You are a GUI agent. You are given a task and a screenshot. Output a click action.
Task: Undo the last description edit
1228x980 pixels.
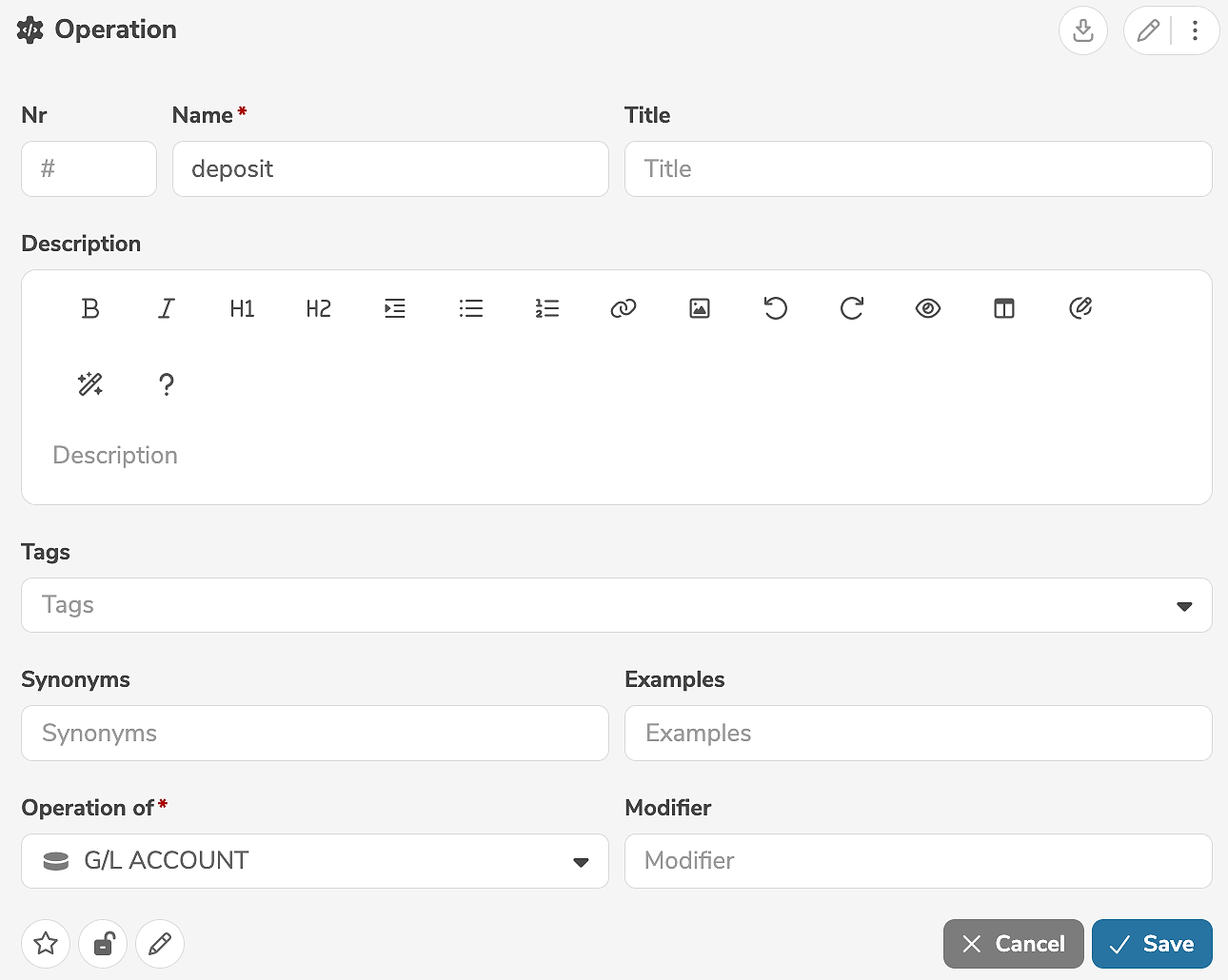coord(776,308)
